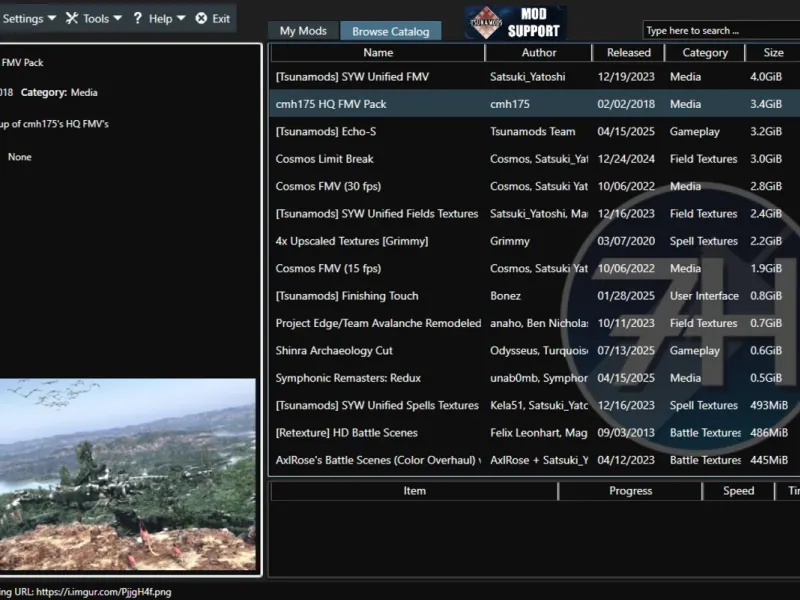Viewport: 800px width, 600px height.
Task: Select AxlRose's Battle Scenes (Color Overhaul)
Action: click(x=534, y=460)
